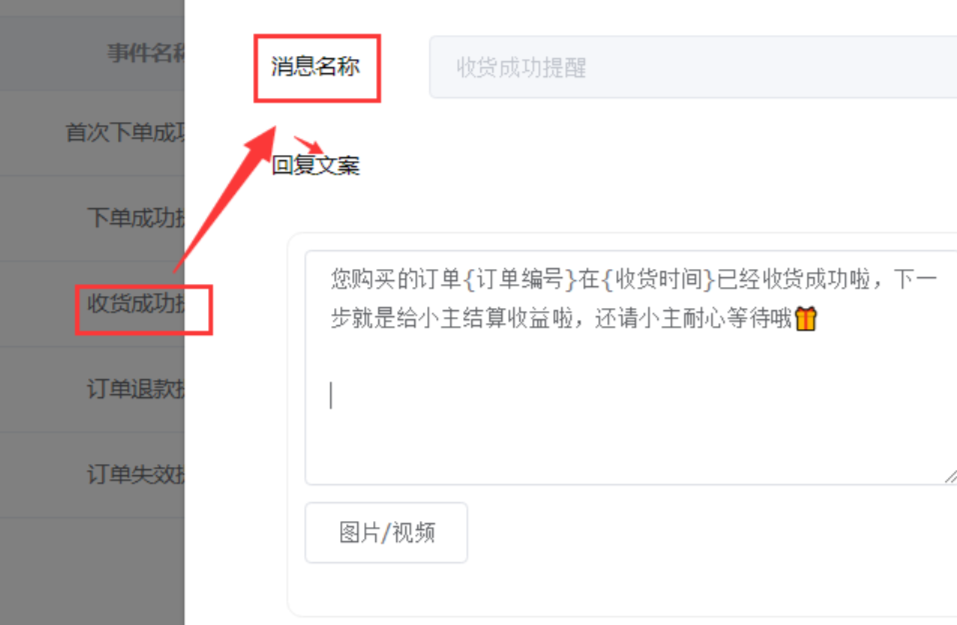This screenshot has height=625, width=957.
Task: Select the 收货成功 event row
Action: pyautogui.click(x=92, y=303)
